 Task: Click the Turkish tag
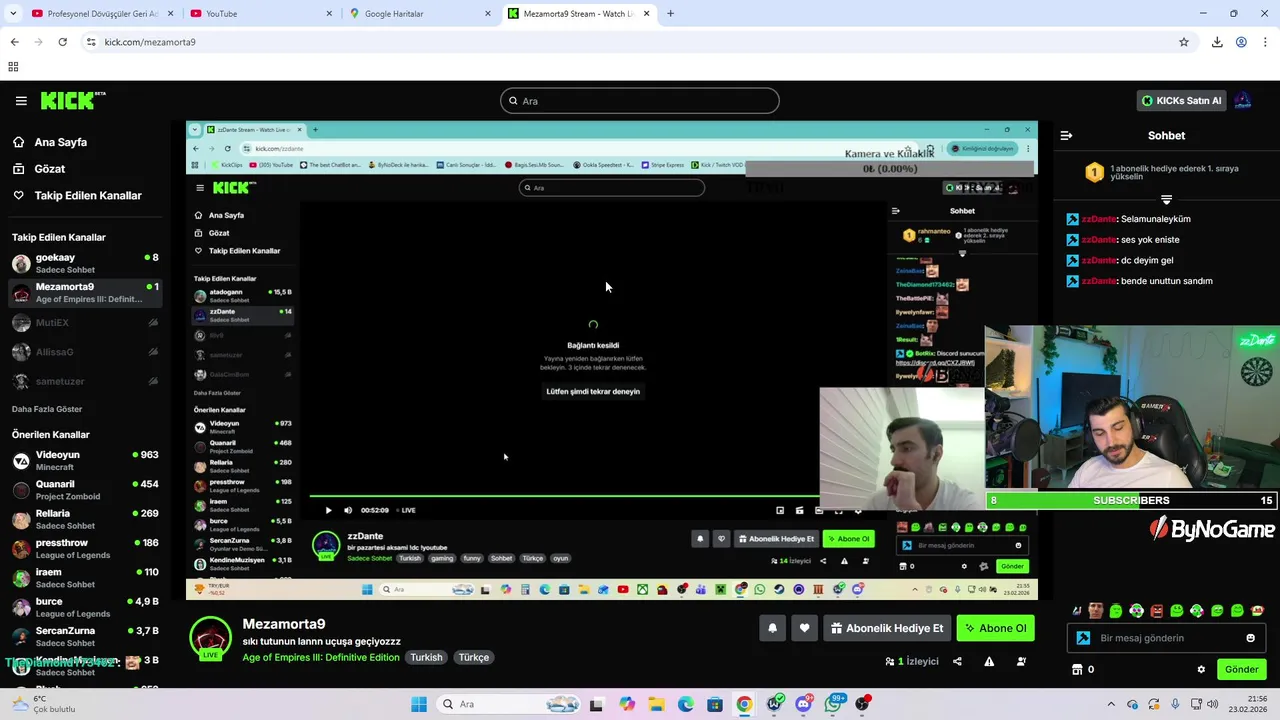tap(426, 658)
